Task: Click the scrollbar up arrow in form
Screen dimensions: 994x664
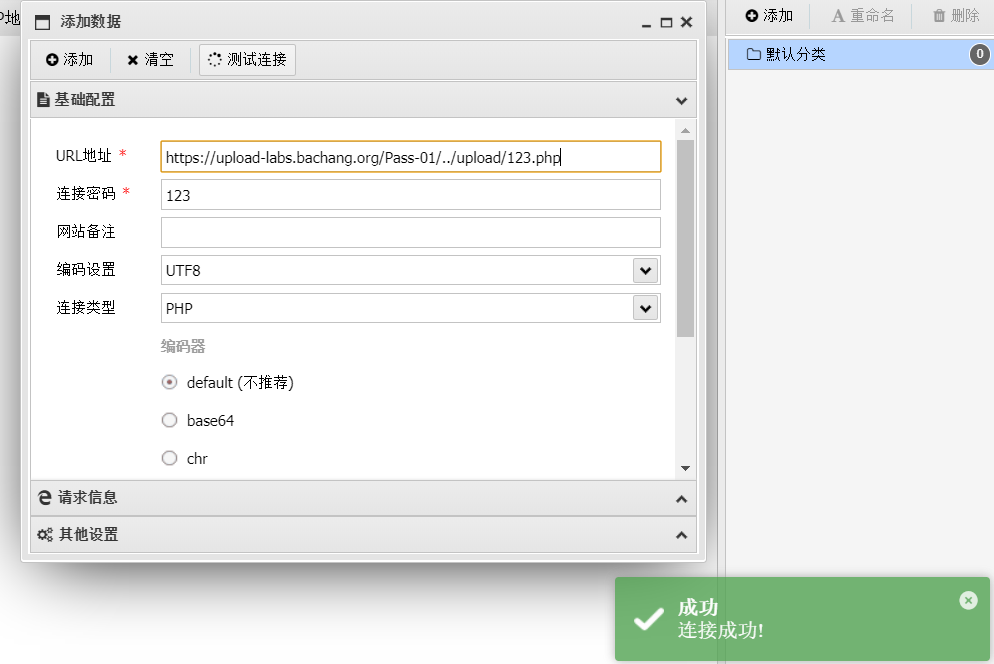Action: (x=685, y=131)
